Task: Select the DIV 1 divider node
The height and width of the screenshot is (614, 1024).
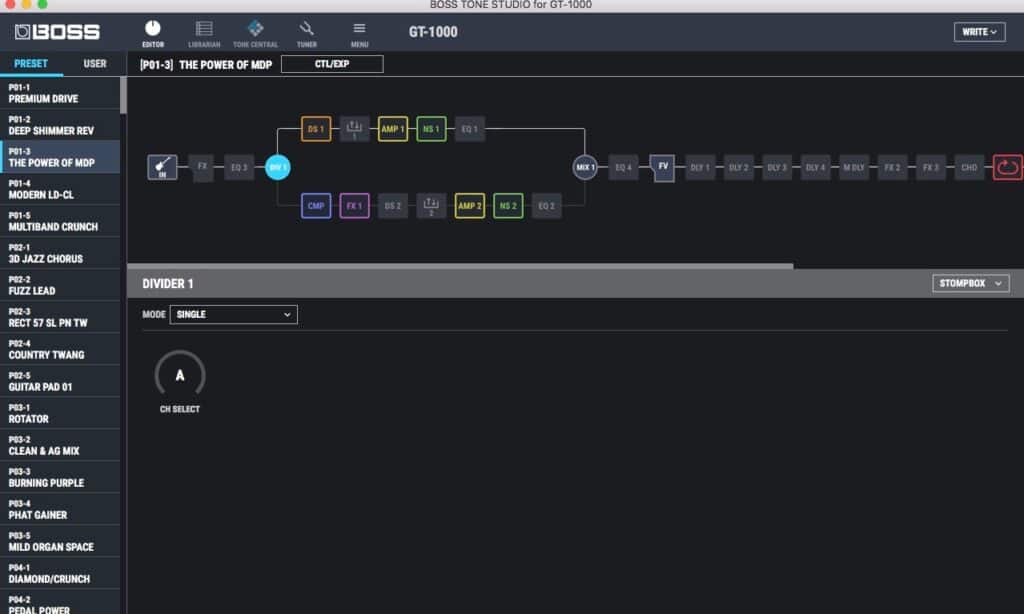Action: (x=278, y=167)
